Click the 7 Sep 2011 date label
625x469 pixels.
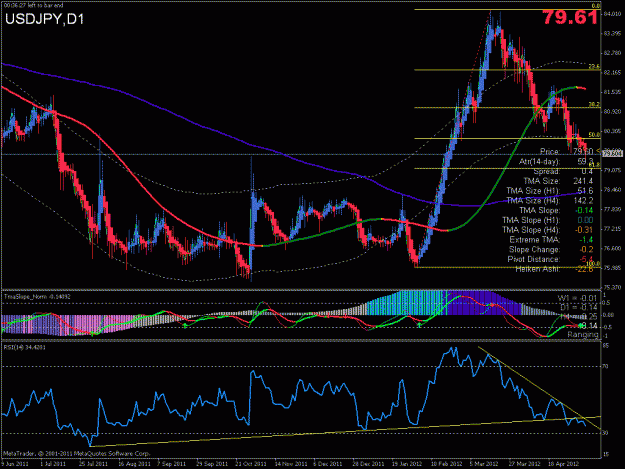point(172,464)
